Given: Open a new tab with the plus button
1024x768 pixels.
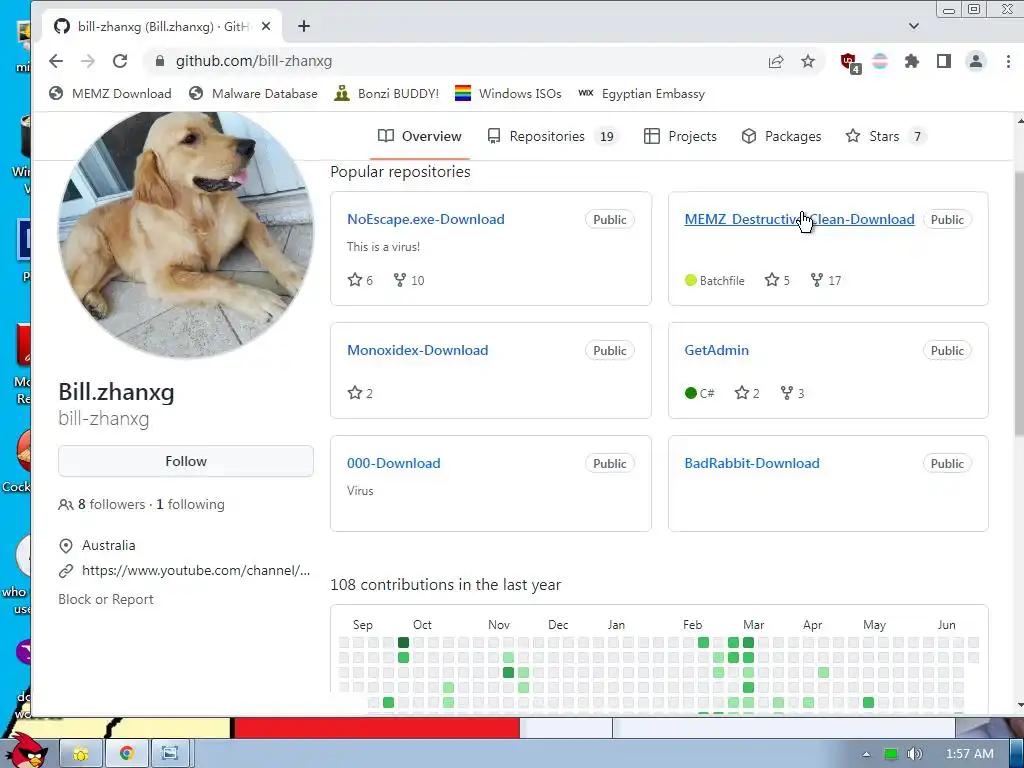Looking at the screenshot, I should [304, 26].
